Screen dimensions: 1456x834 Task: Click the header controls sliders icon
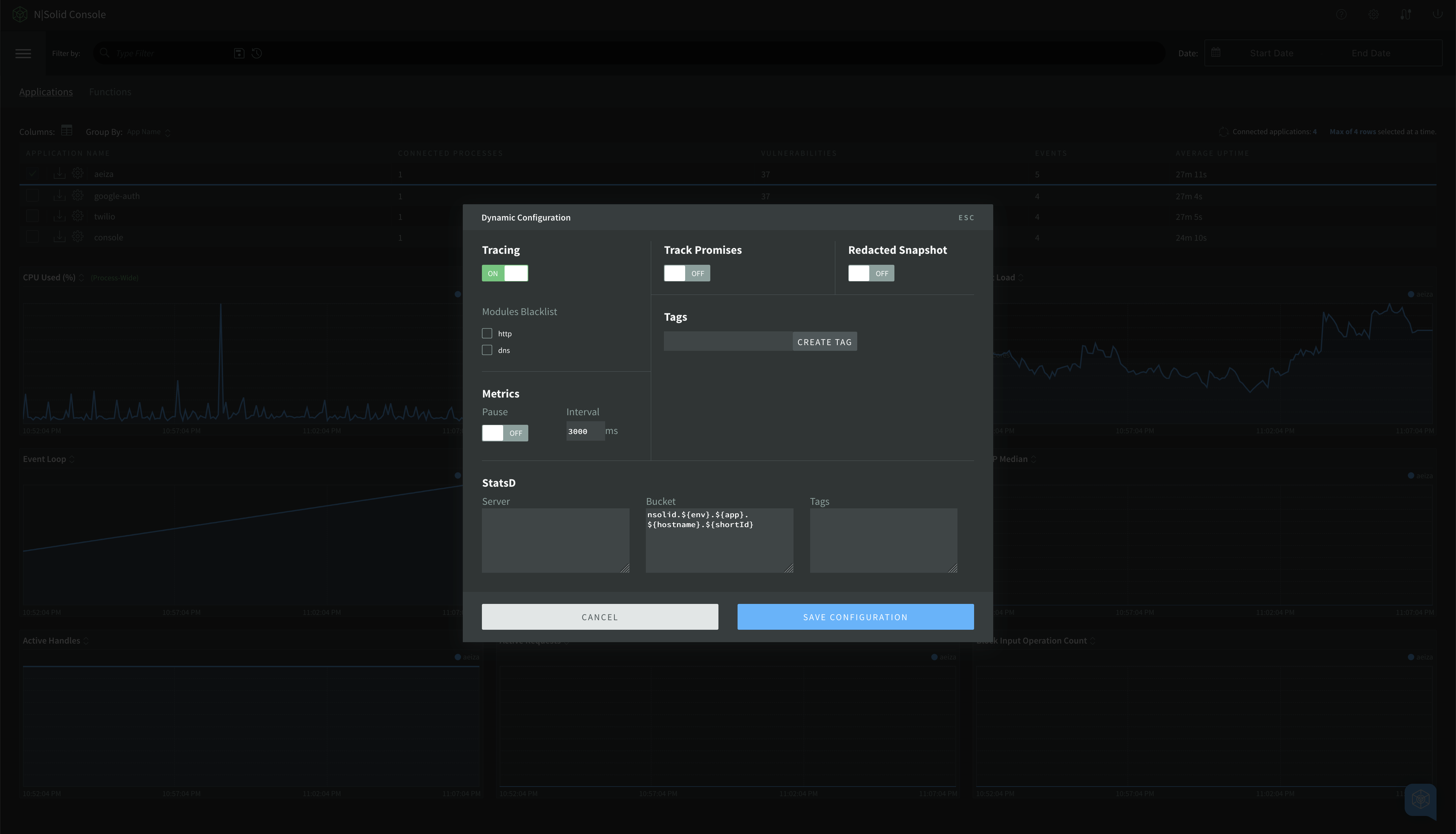1405,14
